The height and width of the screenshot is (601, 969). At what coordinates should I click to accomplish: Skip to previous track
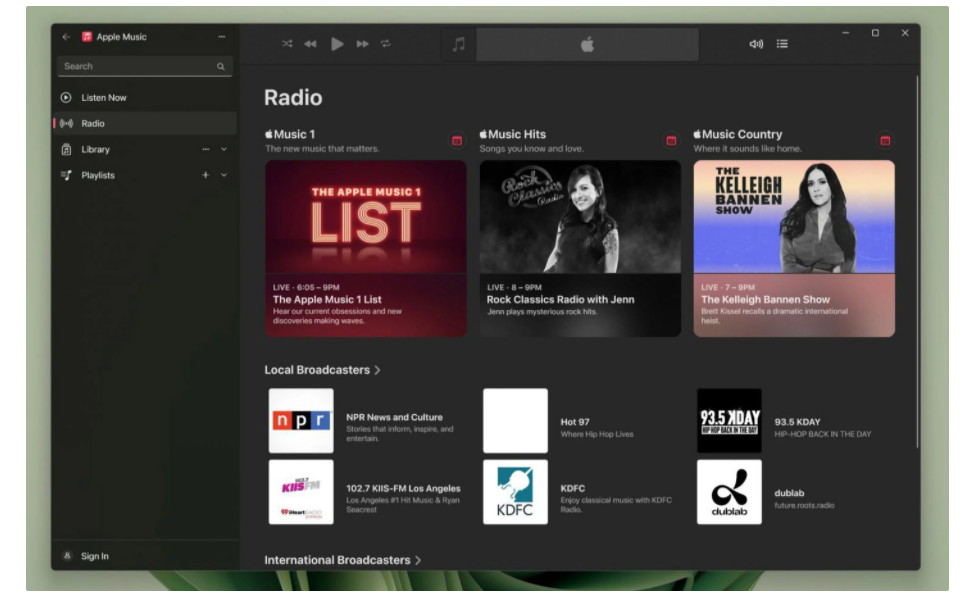(x=310, y=44)
